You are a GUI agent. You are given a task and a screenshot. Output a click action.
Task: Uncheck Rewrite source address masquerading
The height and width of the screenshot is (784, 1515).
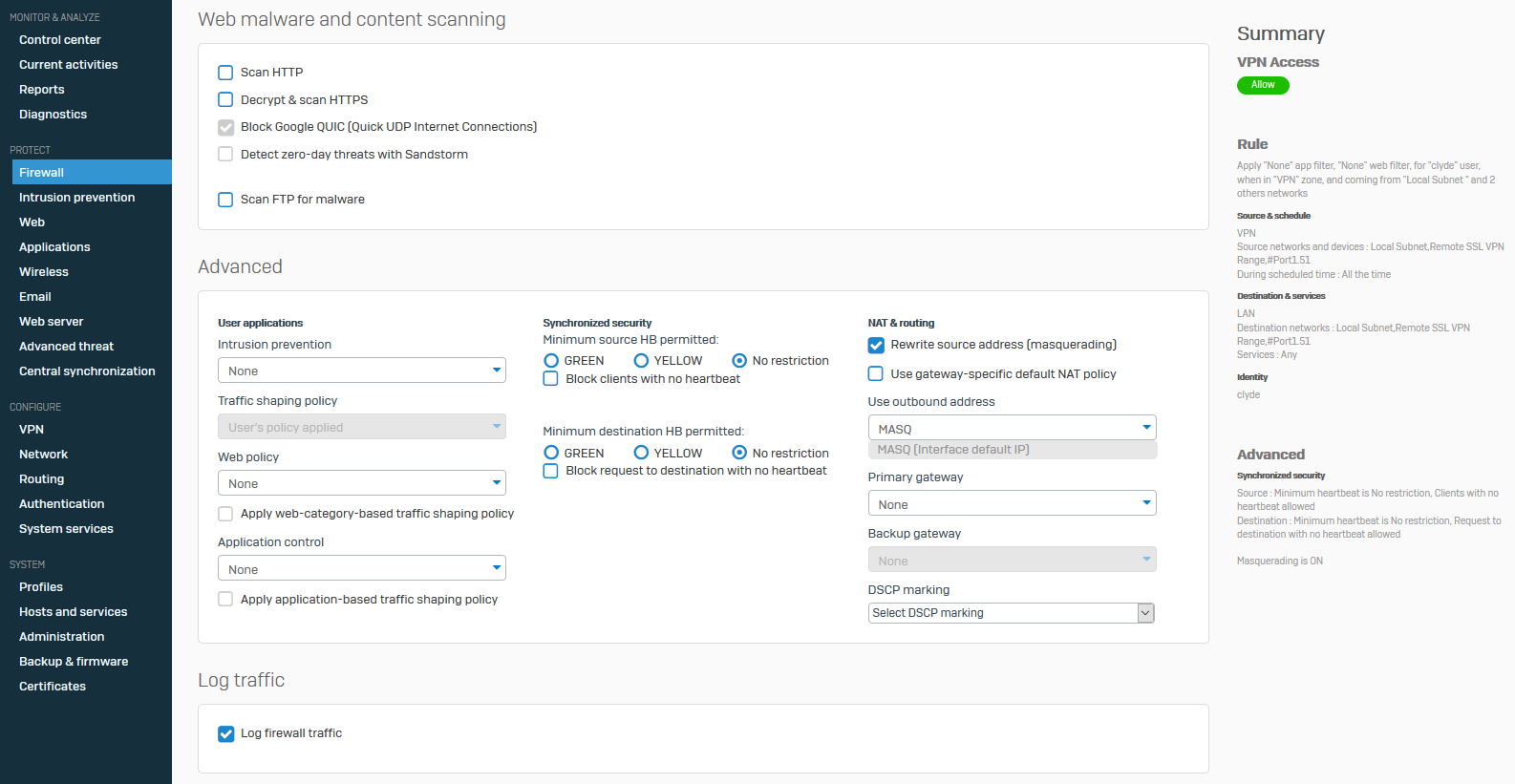coord(876,345)
